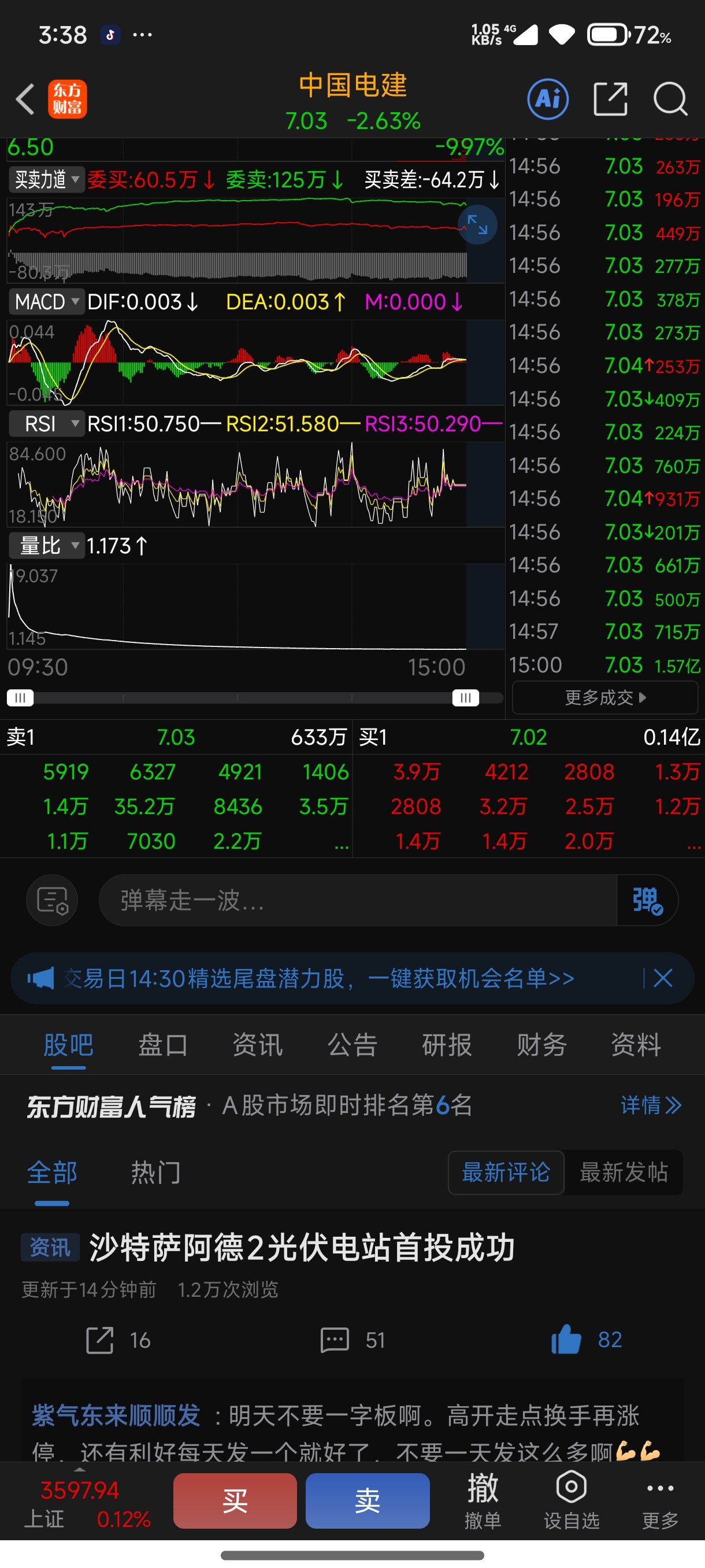
Task: Tap buy queue order 3.9万
Action: tap(417, 772)
